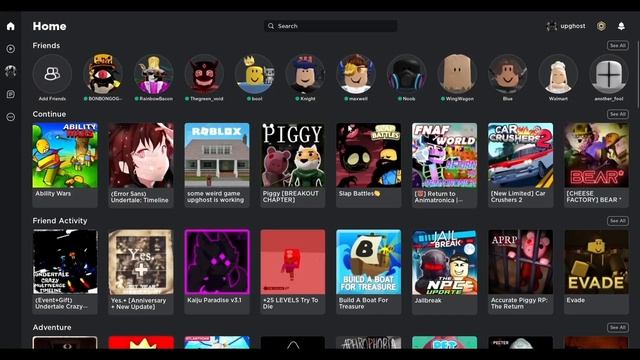
Task: Click the 'Slap Battles' title text
Action: click(x=356, y=194)
